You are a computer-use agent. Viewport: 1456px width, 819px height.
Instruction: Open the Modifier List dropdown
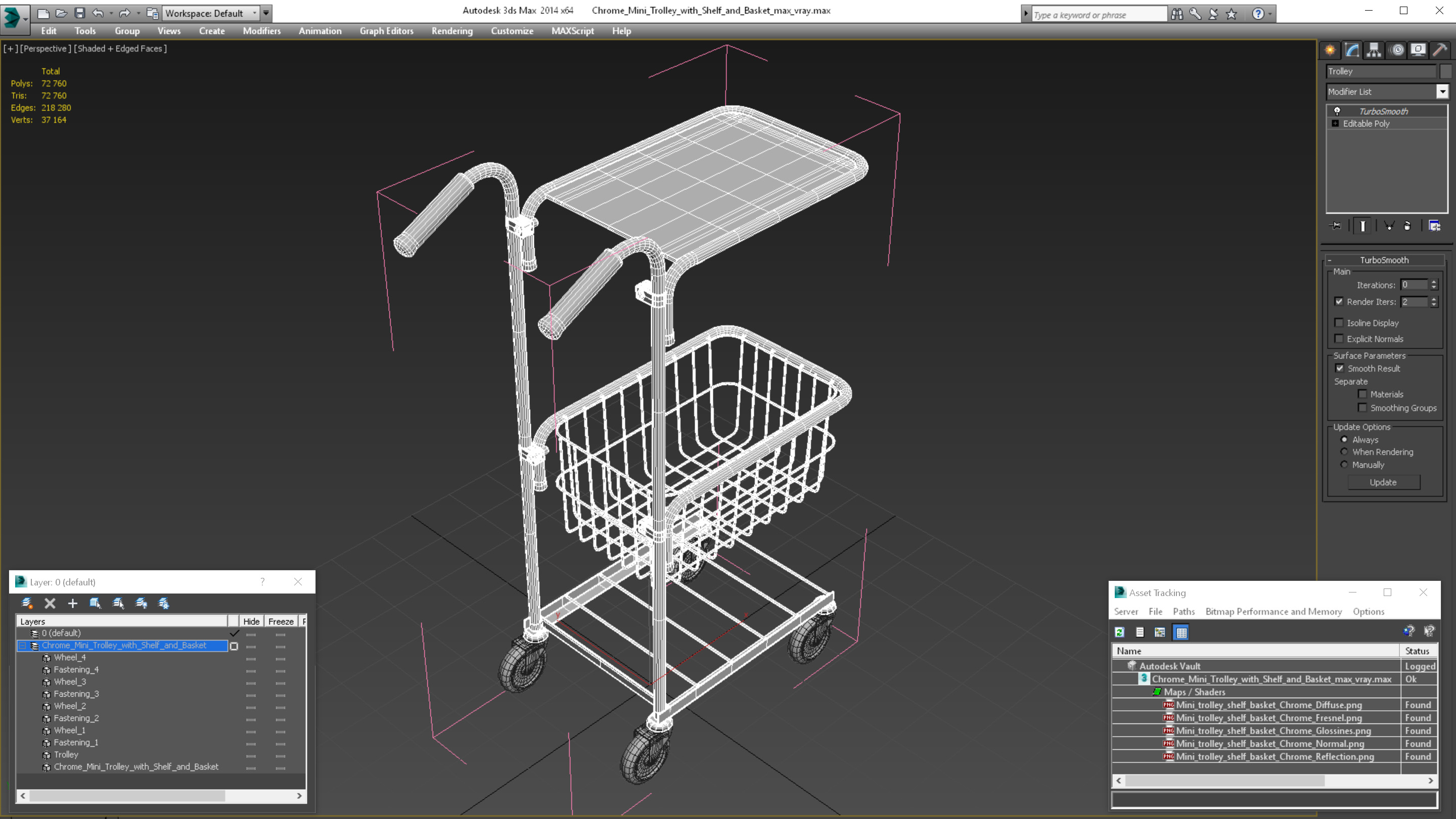tap(1442, 92)
